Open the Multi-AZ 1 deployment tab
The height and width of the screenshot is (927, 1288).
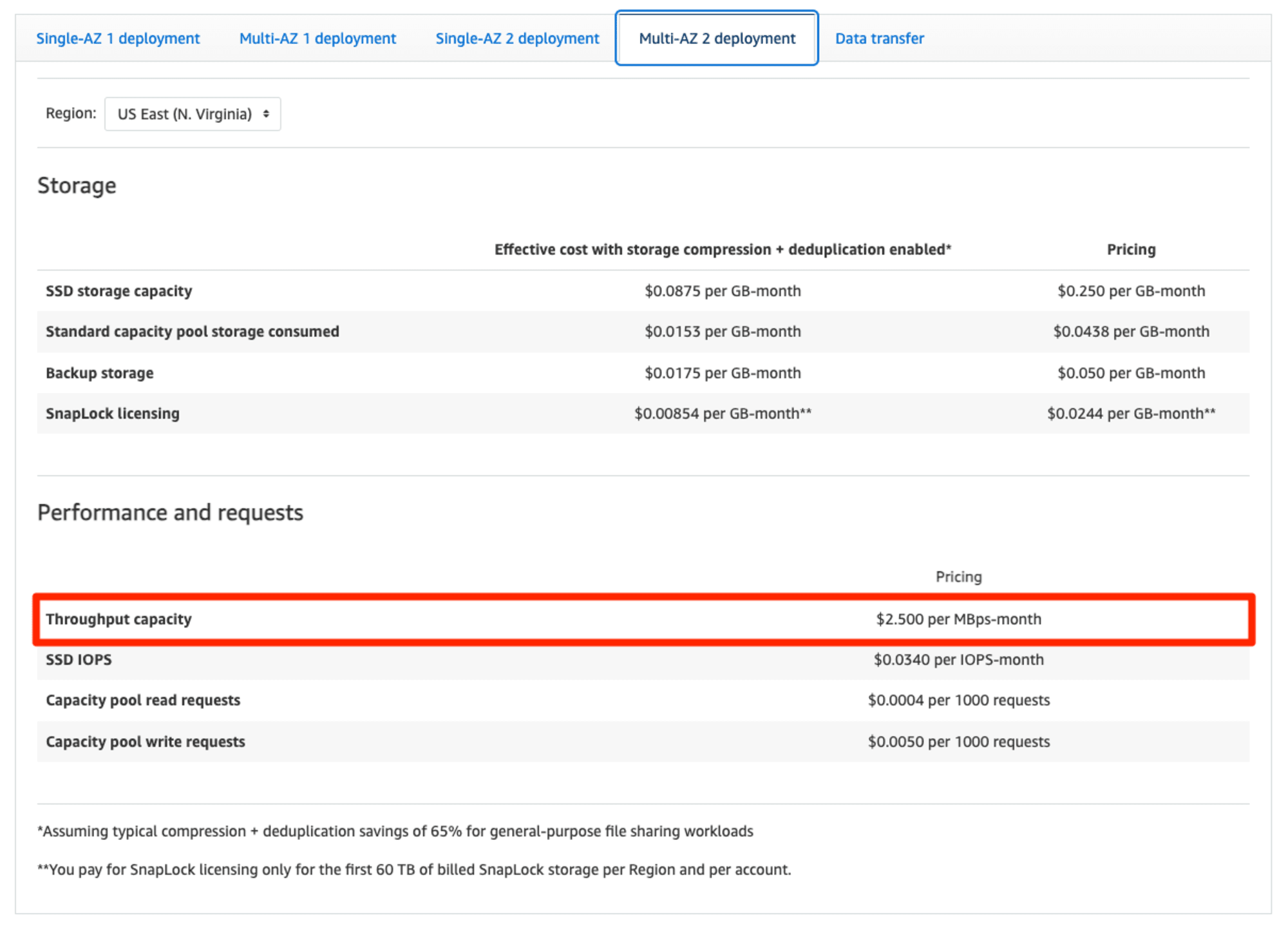coord(317,39)
